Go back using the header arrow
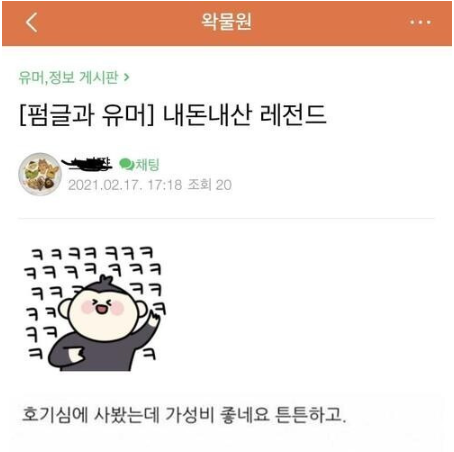Viewport: 454px width, 452px height. pos(31,22)
